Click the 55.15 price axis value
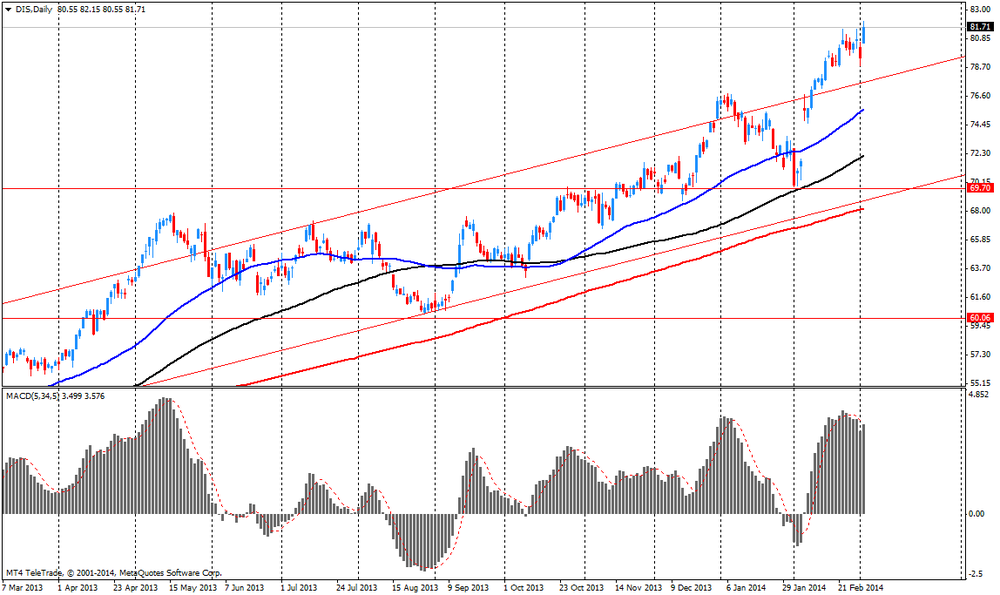The height and width of the screenshot is (595, 1000). [x=980, y=383]
